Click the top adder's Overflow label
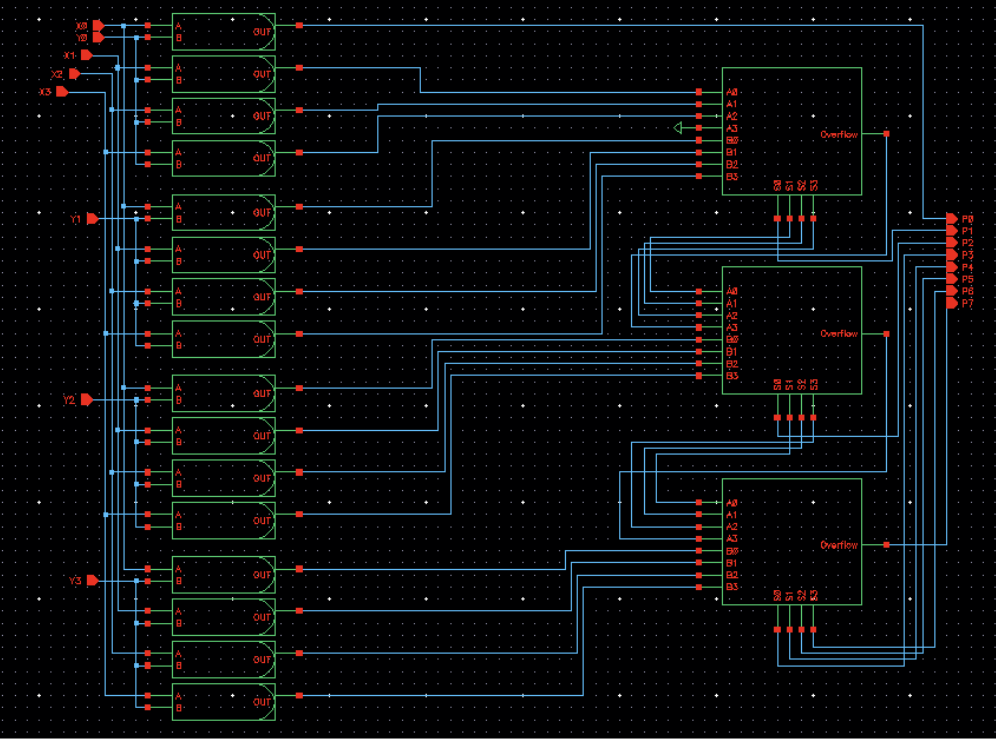996x740 pixels. (838, 134)
